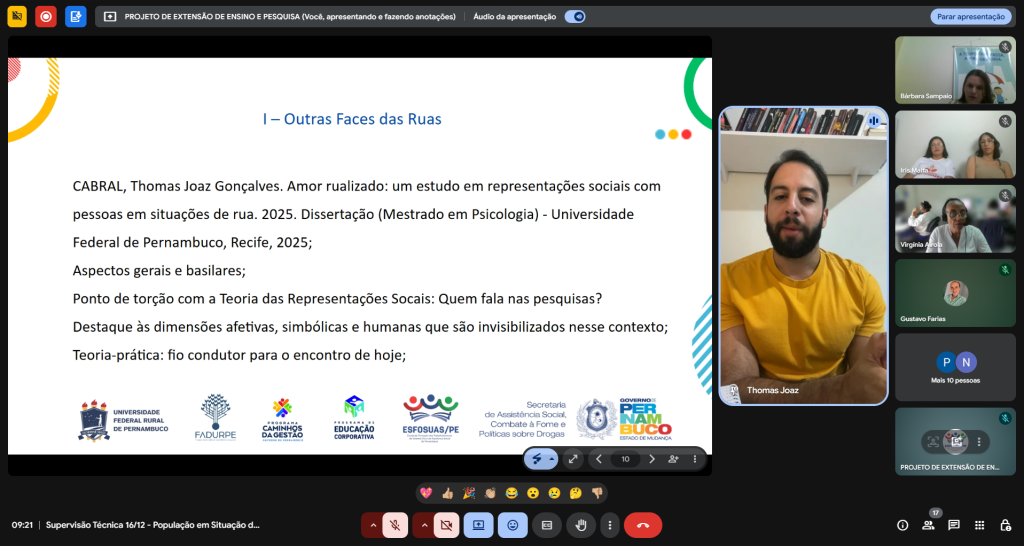Turn on the camera
This screenshot has width=1024, height=546.
point(445,525)
